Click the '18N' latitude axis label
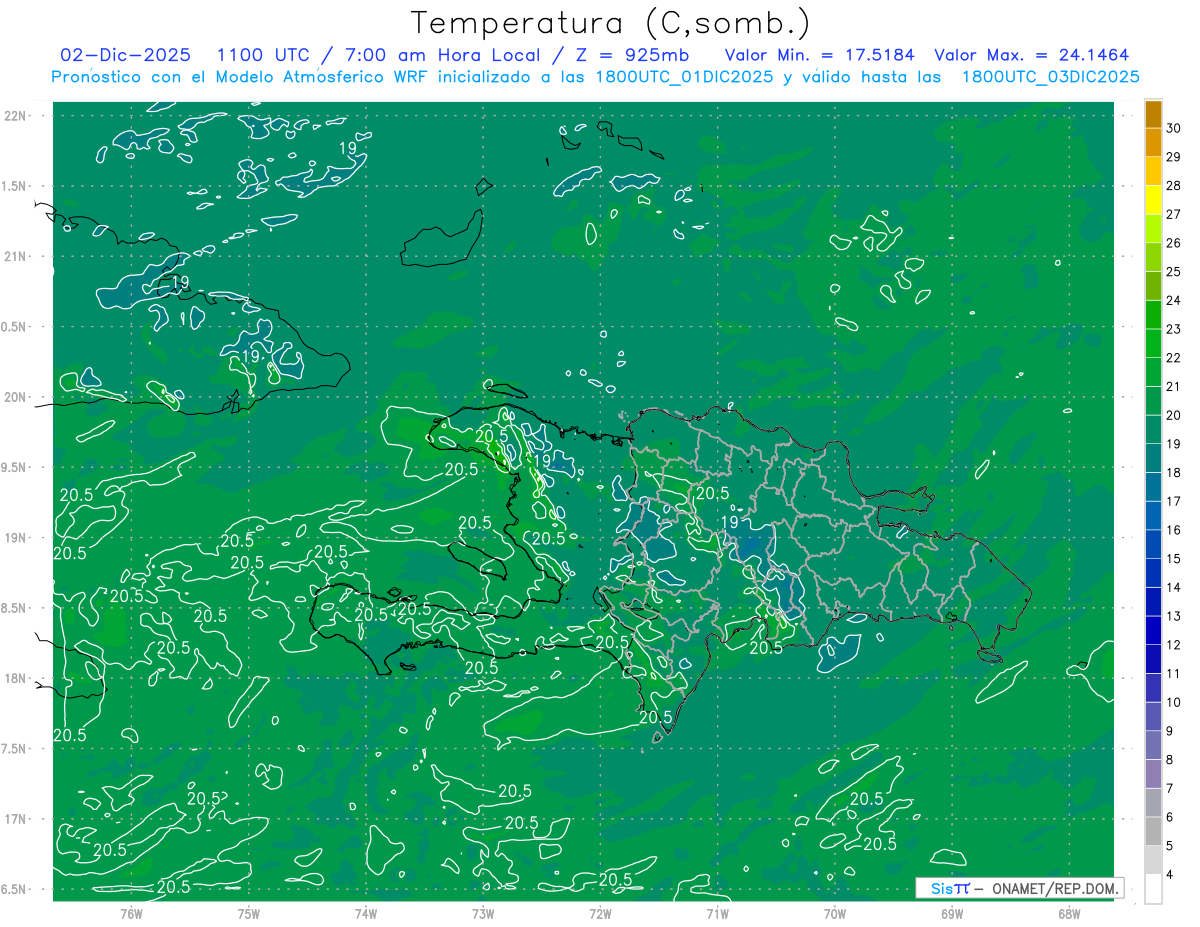 click(x=17, y=678)
